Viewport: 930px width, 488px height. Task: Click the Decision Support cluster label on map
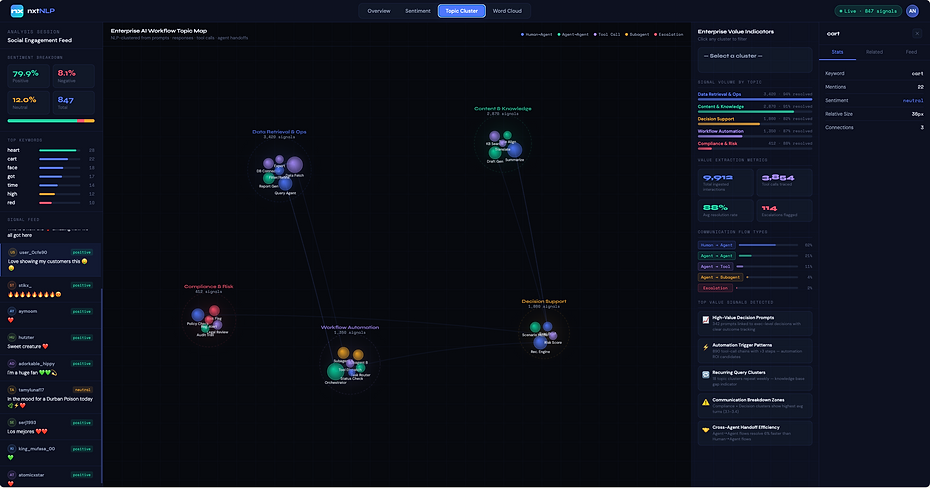[544, 301]
